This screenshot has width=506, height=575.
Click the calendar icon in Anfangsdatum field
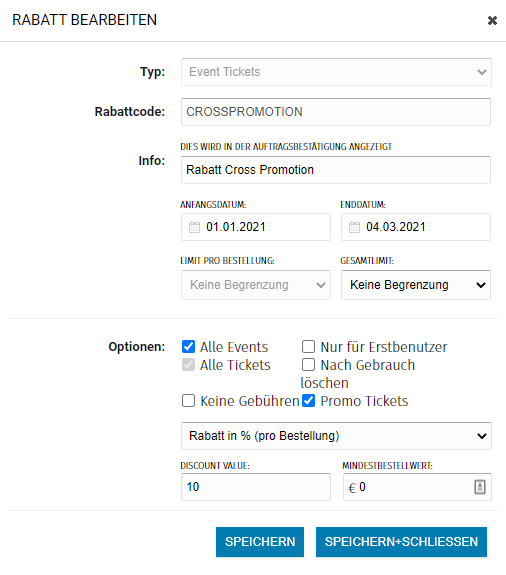(194, 227)
